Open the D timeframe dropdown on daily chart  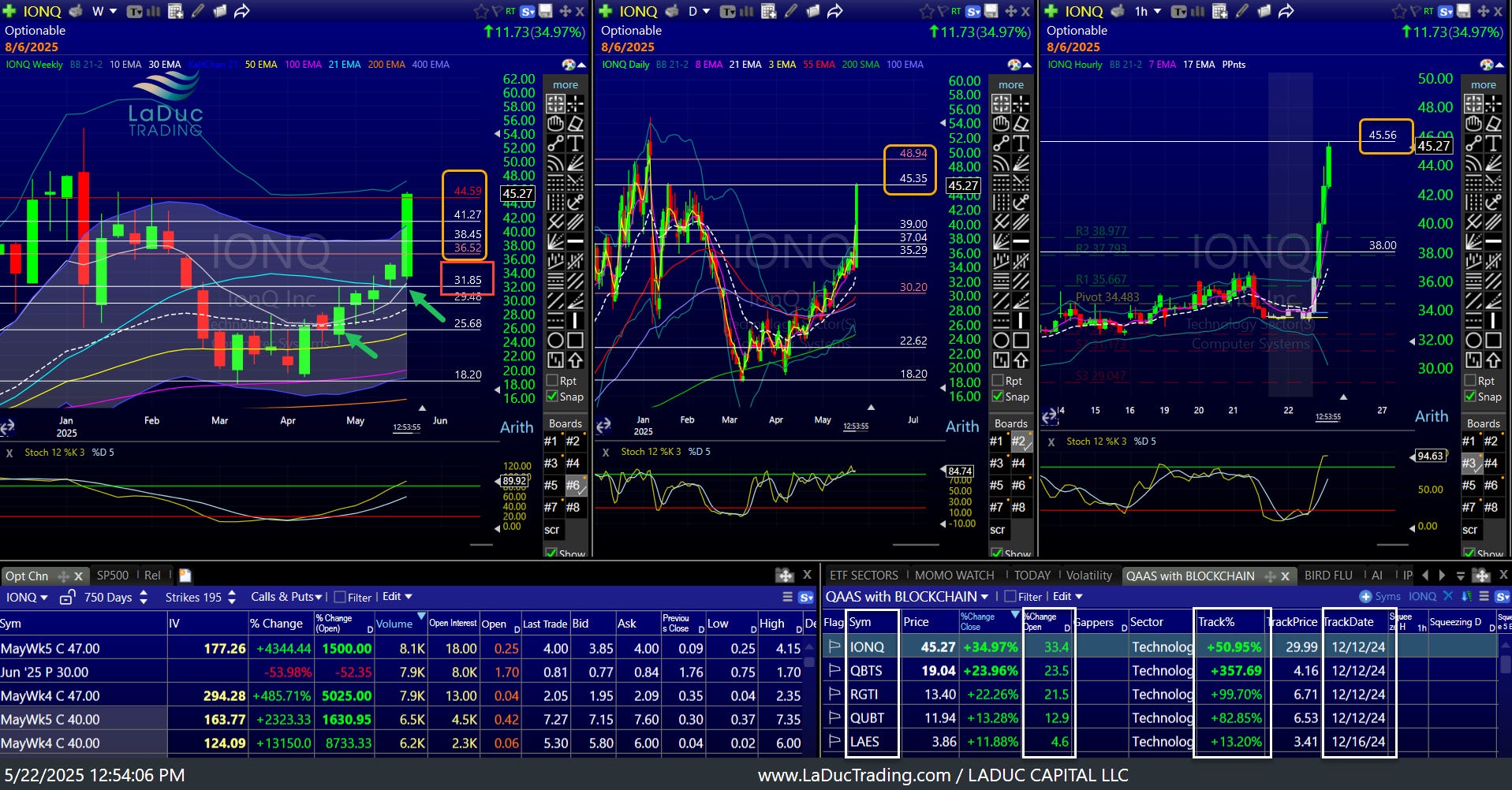point(700,11)
